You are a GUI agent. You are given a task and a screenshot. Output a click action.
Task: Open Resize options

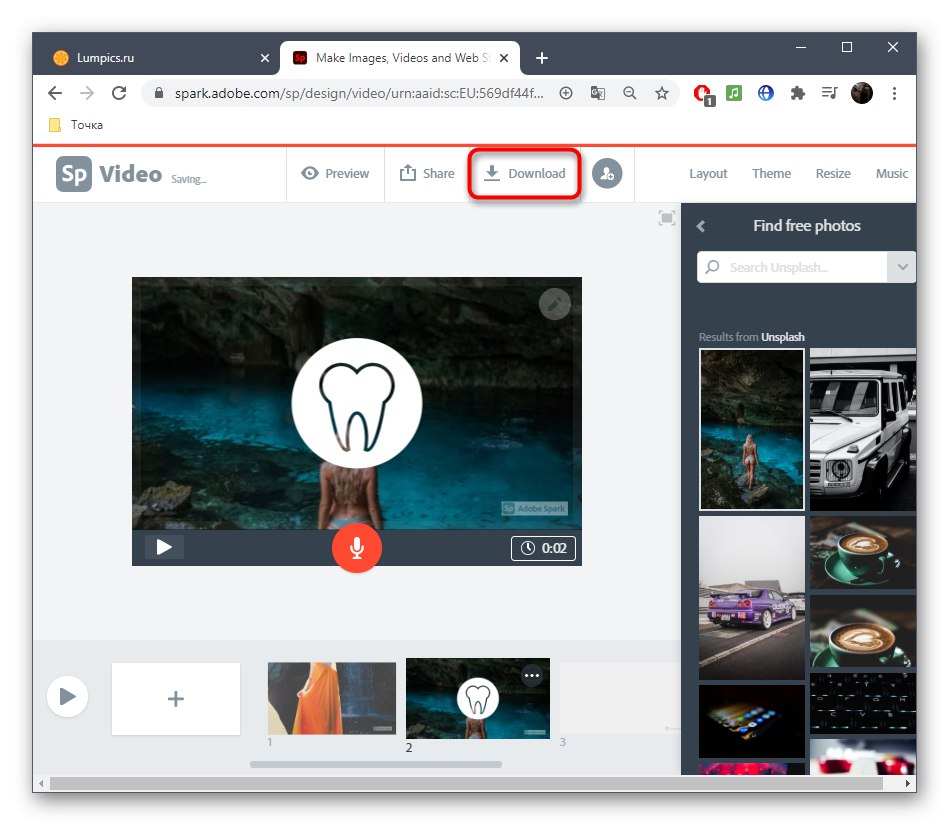coord(833,173)
